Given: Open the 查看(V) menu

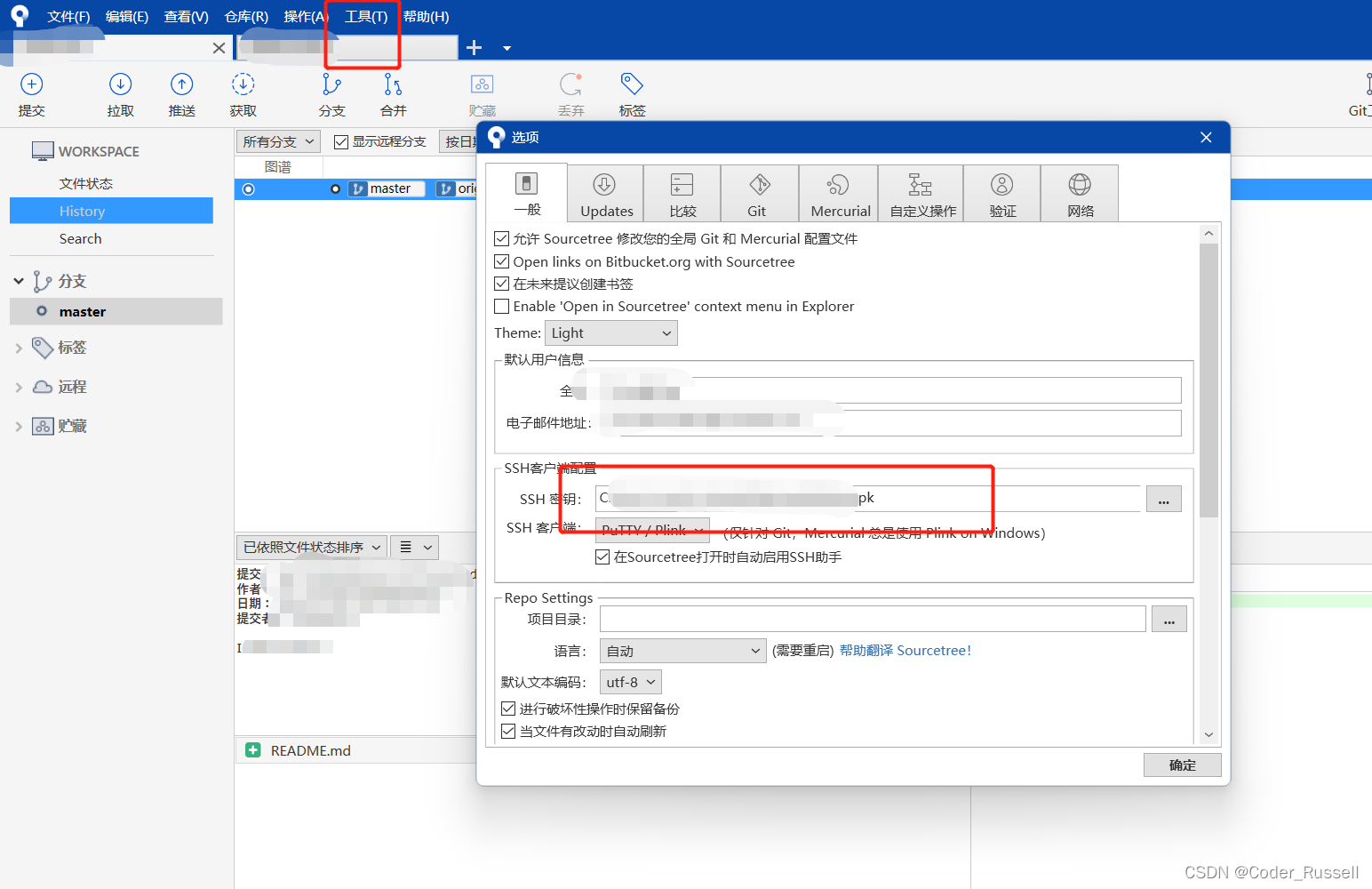Looking at the screenshot, I should coord(187,16).
